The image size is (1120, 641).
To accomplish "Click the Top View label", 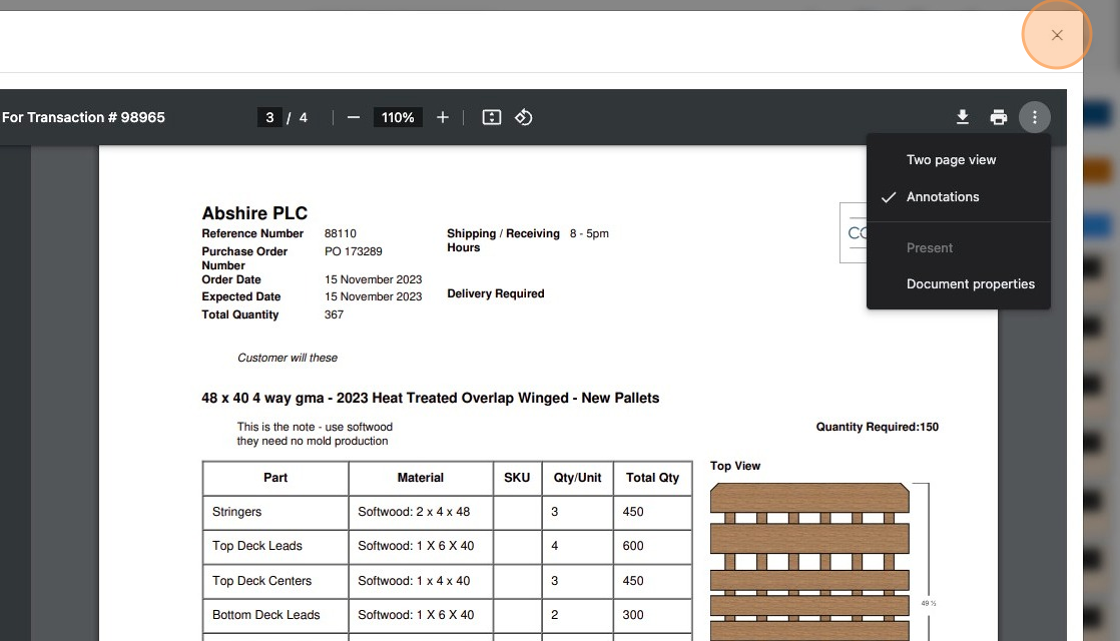I will [x=735, y=466].
